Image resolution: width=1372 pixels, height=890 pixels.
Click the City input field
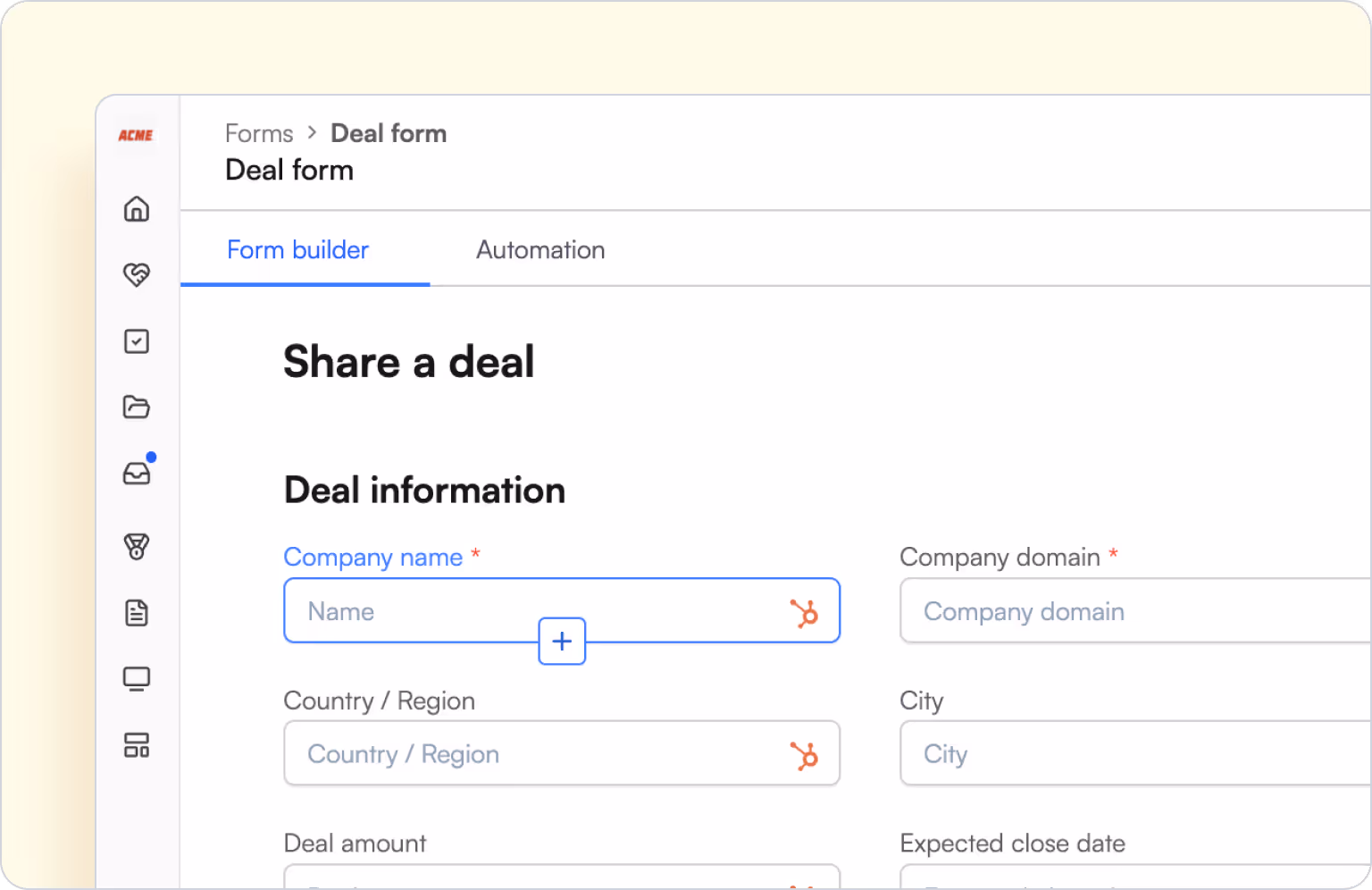coord(1135,754)
